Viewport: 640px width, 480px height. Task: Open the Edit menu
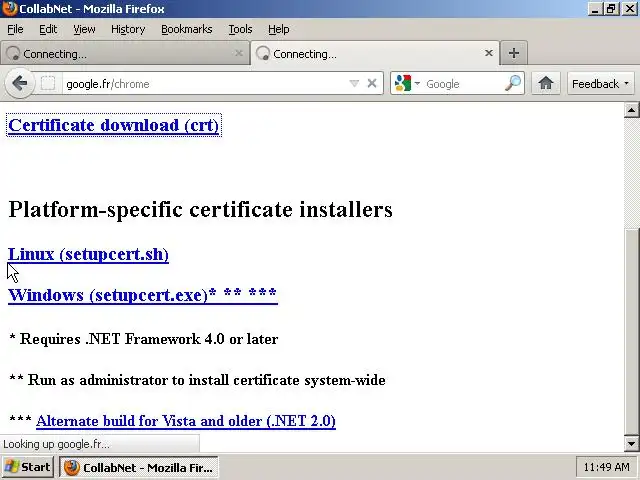coord(48,29)
